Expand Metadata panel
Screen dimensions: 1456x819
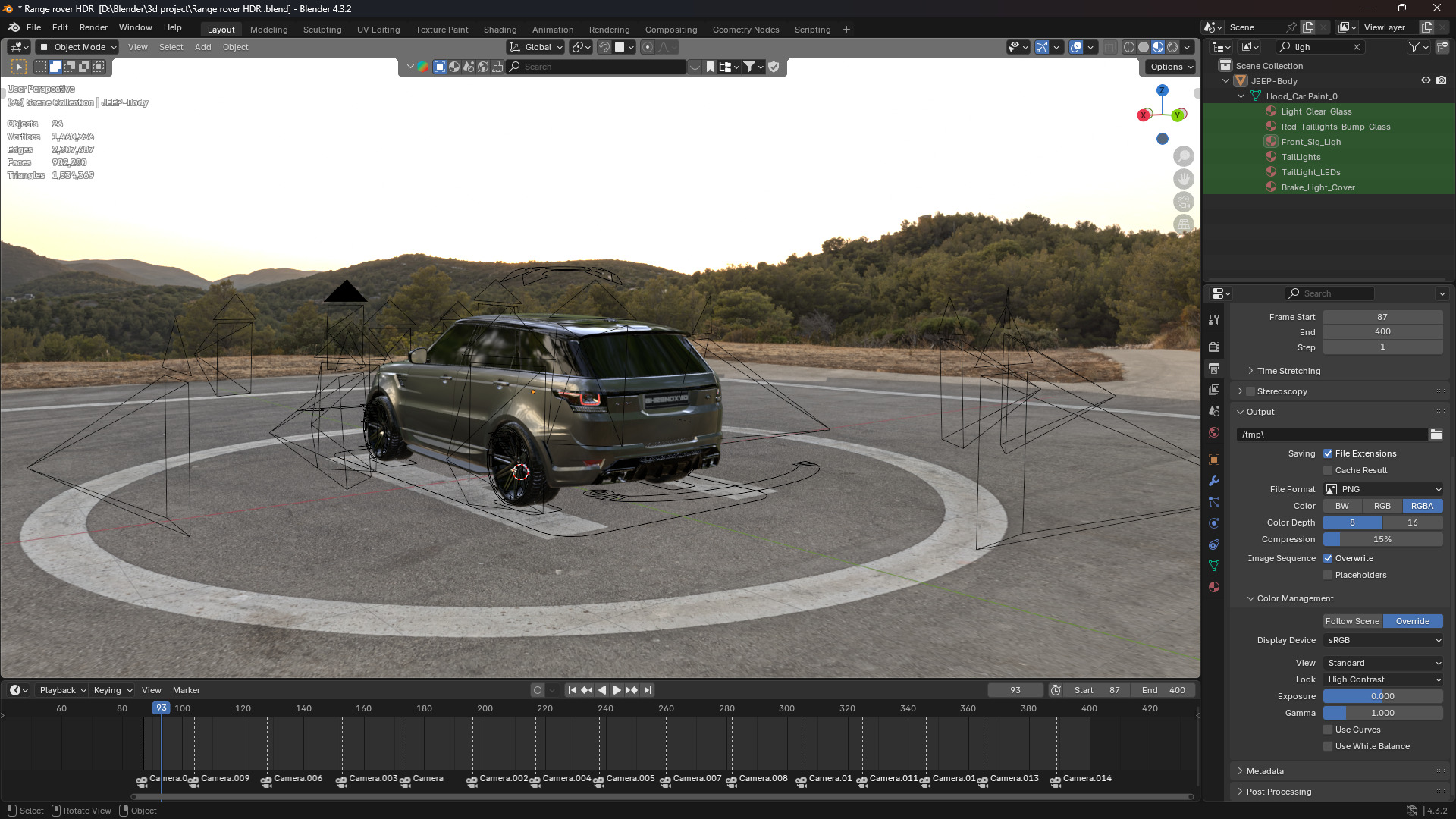[1265, 771]
